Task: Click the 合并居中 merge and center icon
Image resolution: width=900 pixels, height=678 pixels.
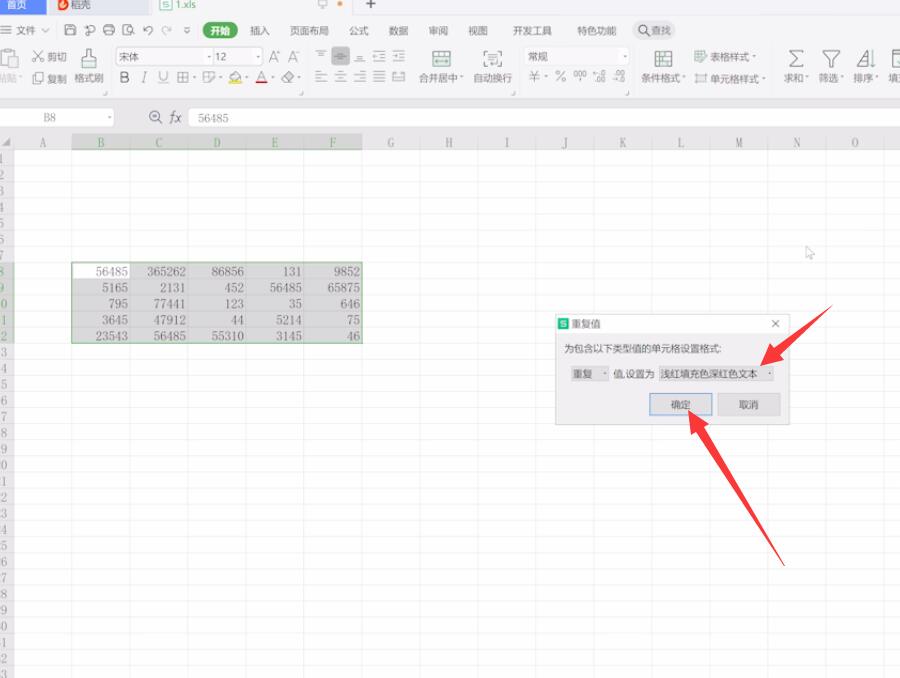Action: coord(441,59)
